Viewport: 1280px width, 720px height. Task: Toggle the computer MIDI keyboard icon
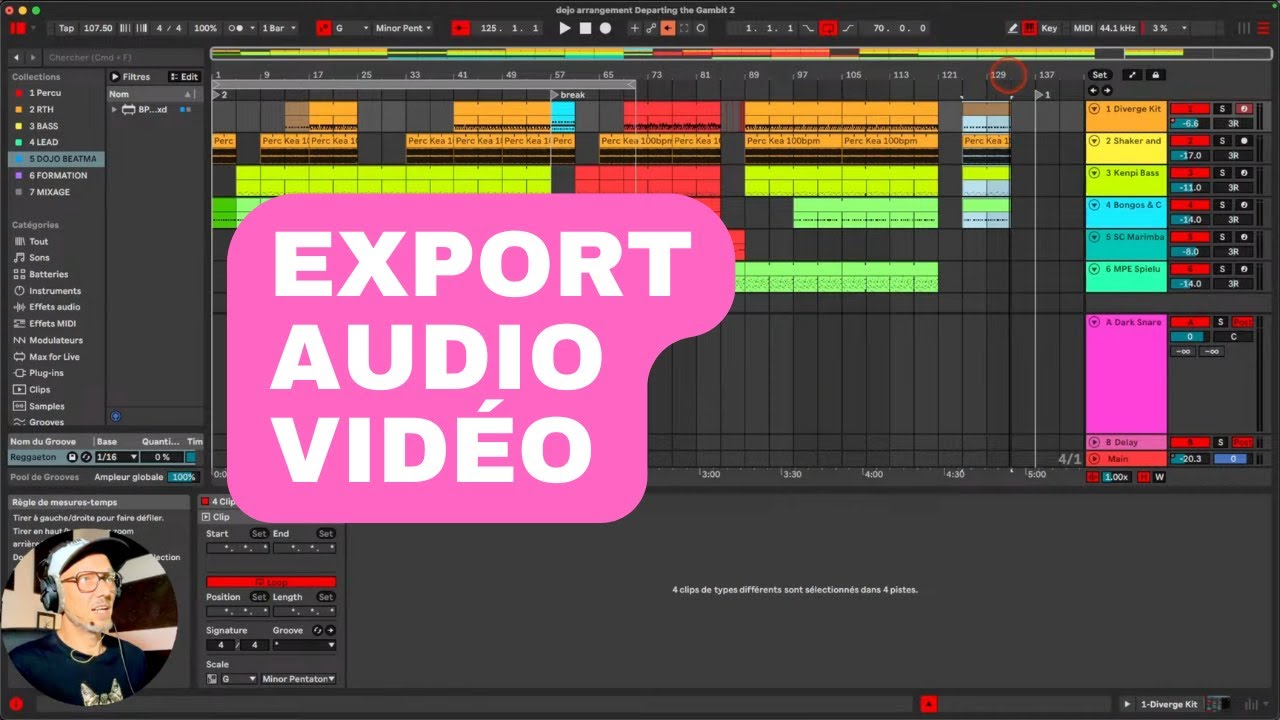coord(1029,28)
